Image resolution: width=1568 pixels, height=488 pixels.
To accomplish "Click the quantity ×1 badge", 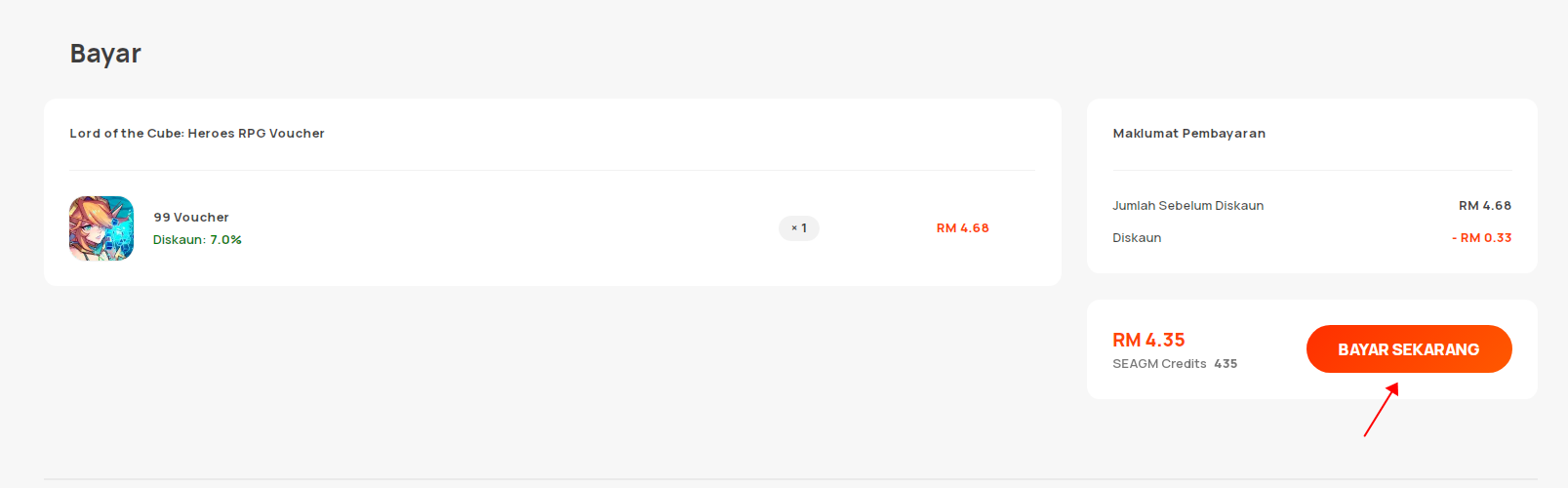I will (799, 228).
